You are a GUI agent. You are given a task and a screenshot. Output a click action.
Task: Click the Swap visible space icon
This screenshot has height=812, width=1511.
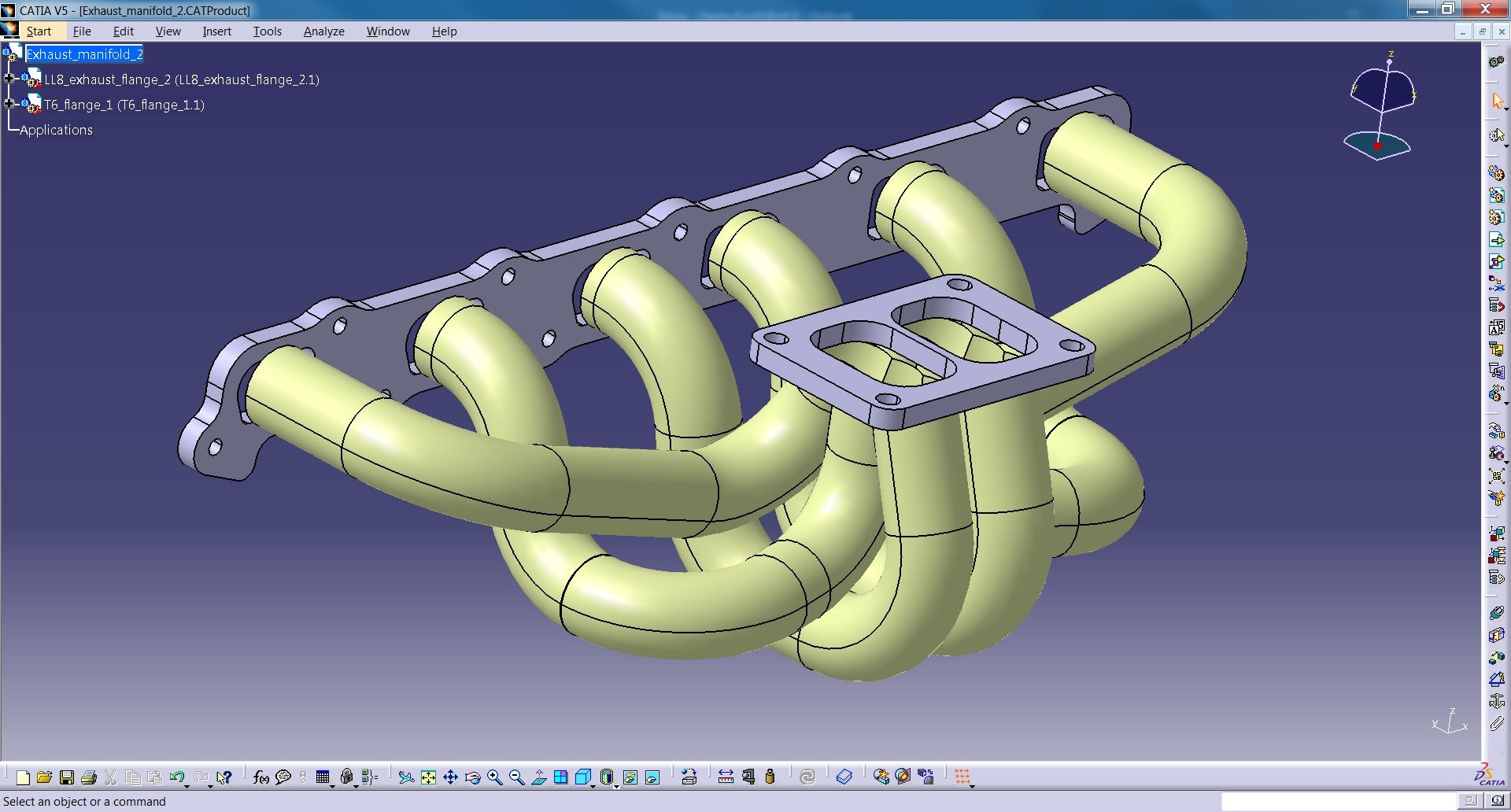[652, 777]
